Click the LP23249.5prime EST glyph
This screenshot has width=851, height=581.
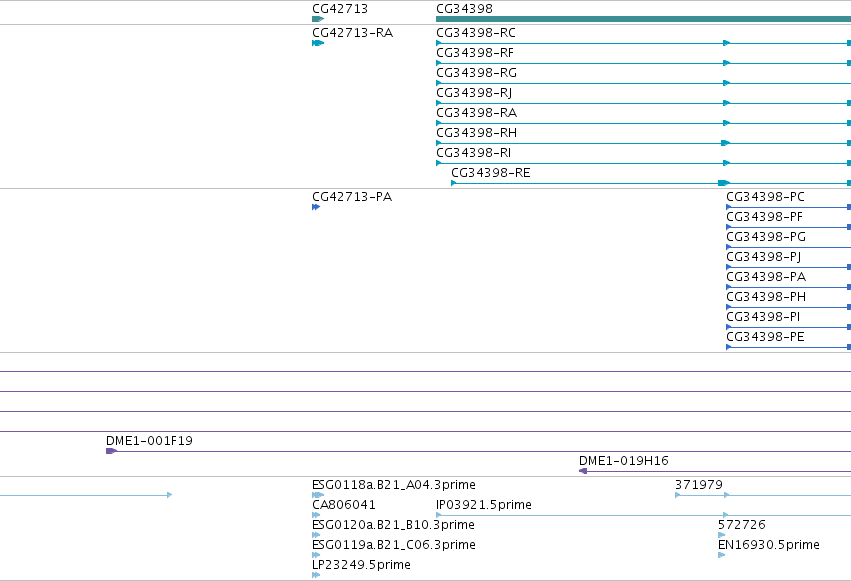coord(316,575)
